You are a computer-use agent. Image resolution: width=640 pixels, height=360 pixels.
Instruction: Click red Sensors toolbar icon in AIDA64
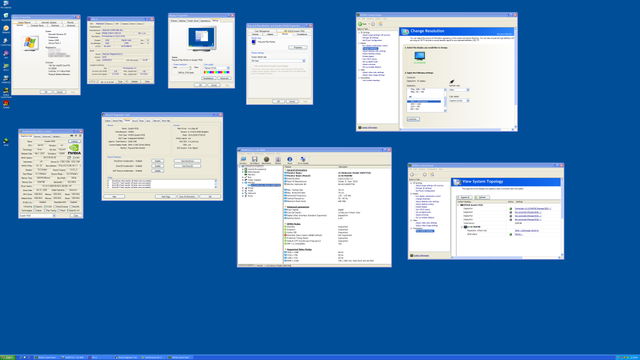coord(278,159)
